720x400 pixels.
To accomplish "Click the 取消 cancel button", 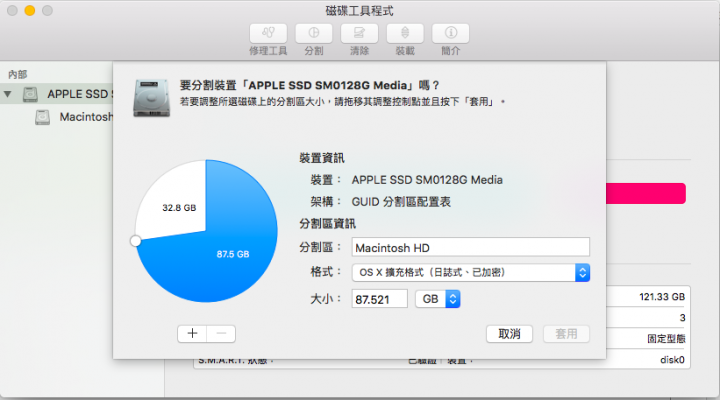I will click(509, 334).
